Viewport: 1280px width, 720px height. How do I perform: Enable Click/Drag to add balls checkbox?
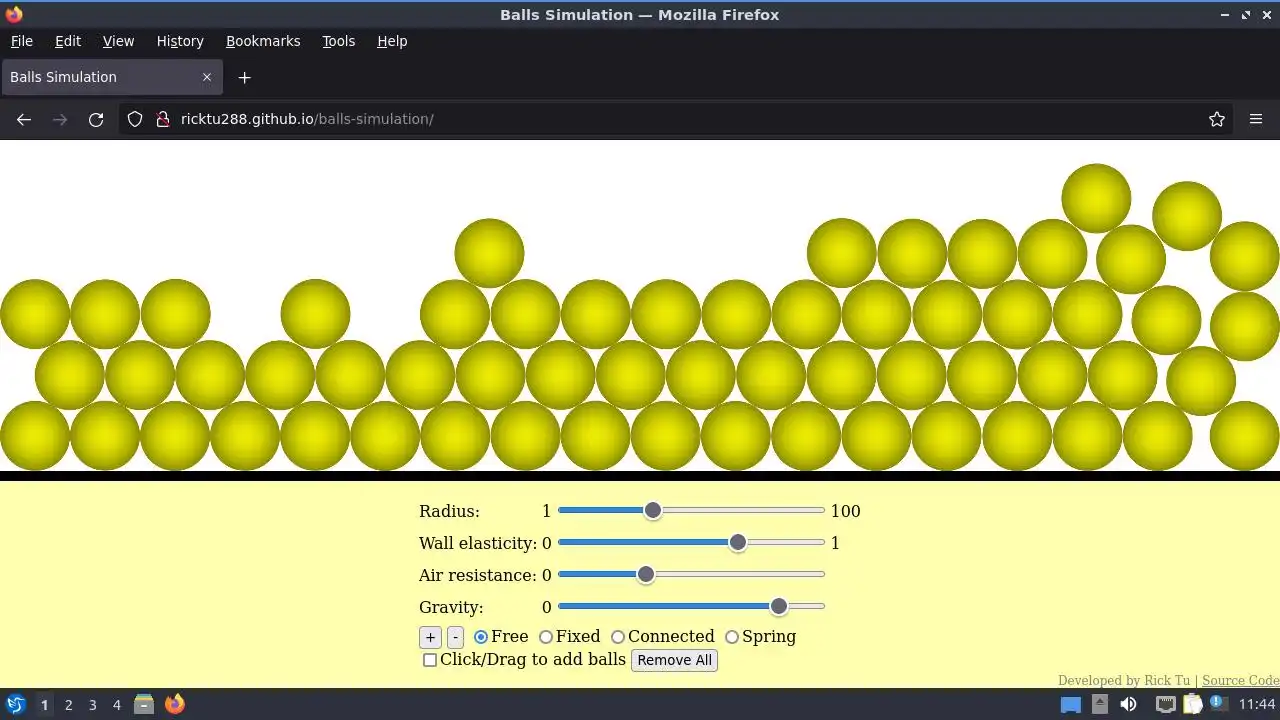pos(430,660)
